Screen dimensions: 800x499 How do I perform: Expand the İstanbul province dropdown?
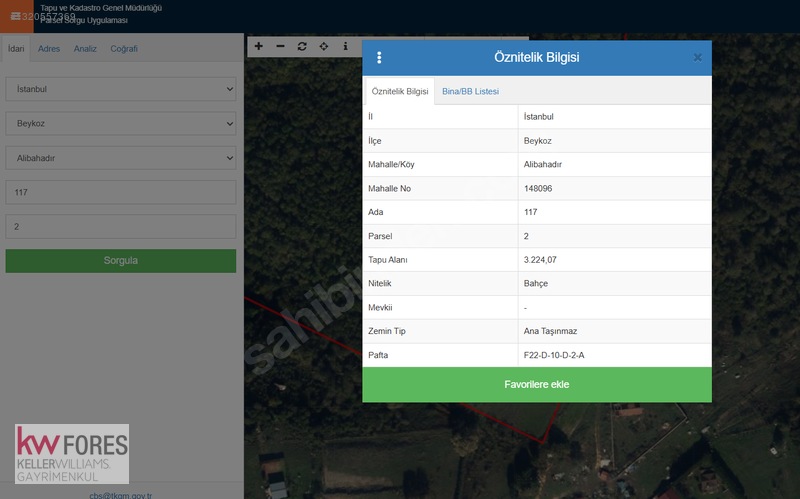pos(121,89)
